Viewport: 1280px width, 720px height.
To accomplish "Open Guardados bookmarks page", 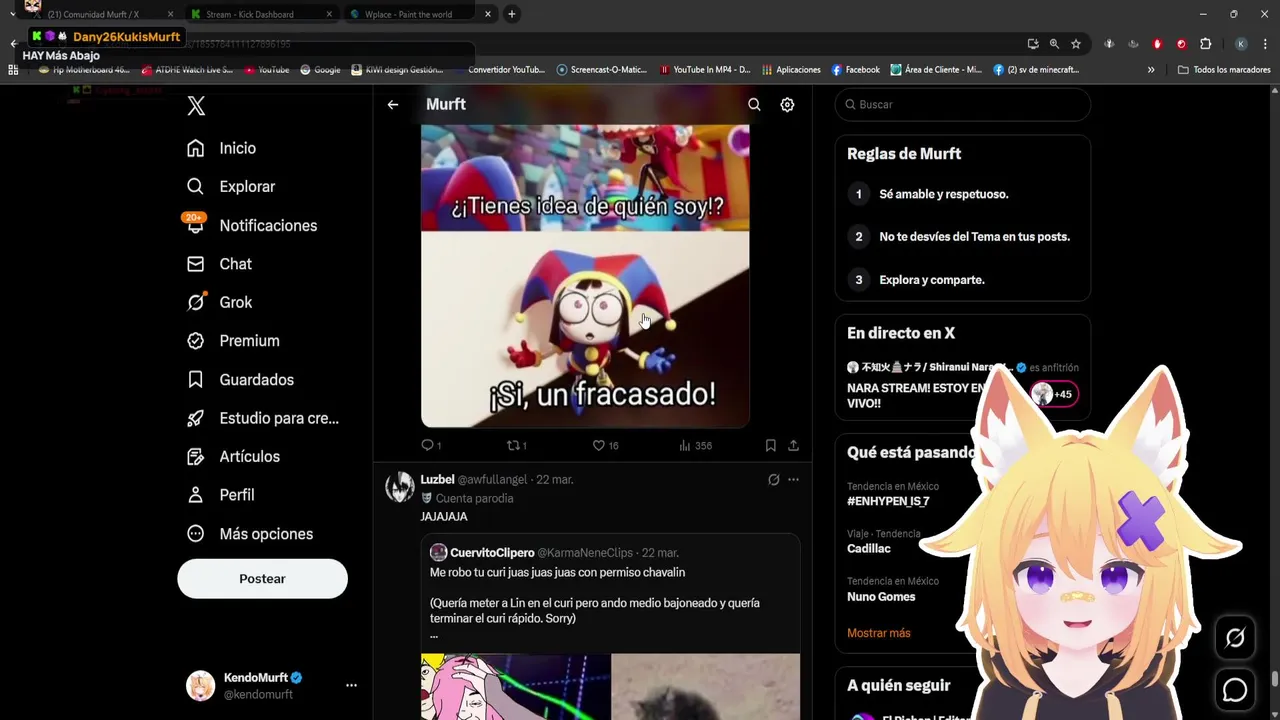I will click(x=240, y=380).
